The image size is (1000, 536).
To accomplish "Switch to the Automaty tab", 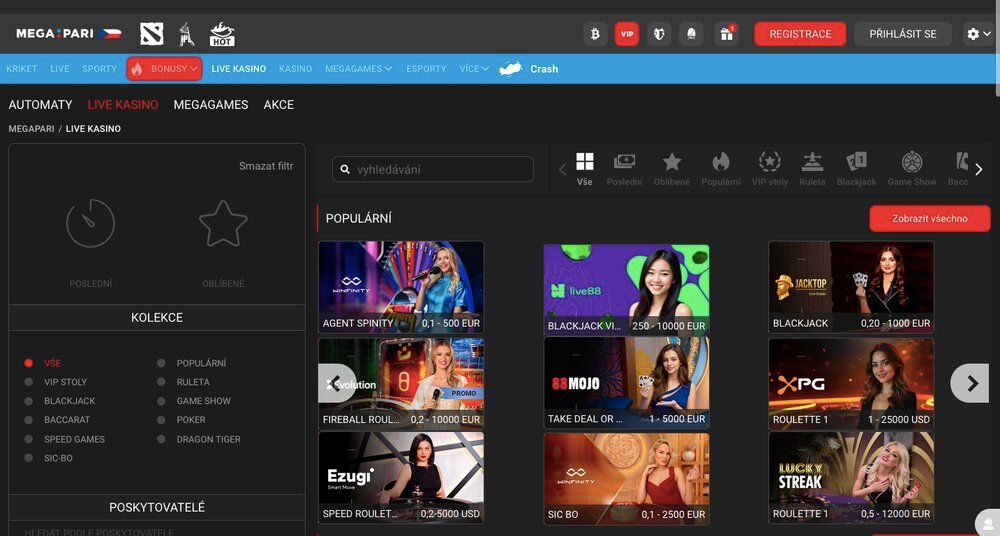I will click(40, 105).
